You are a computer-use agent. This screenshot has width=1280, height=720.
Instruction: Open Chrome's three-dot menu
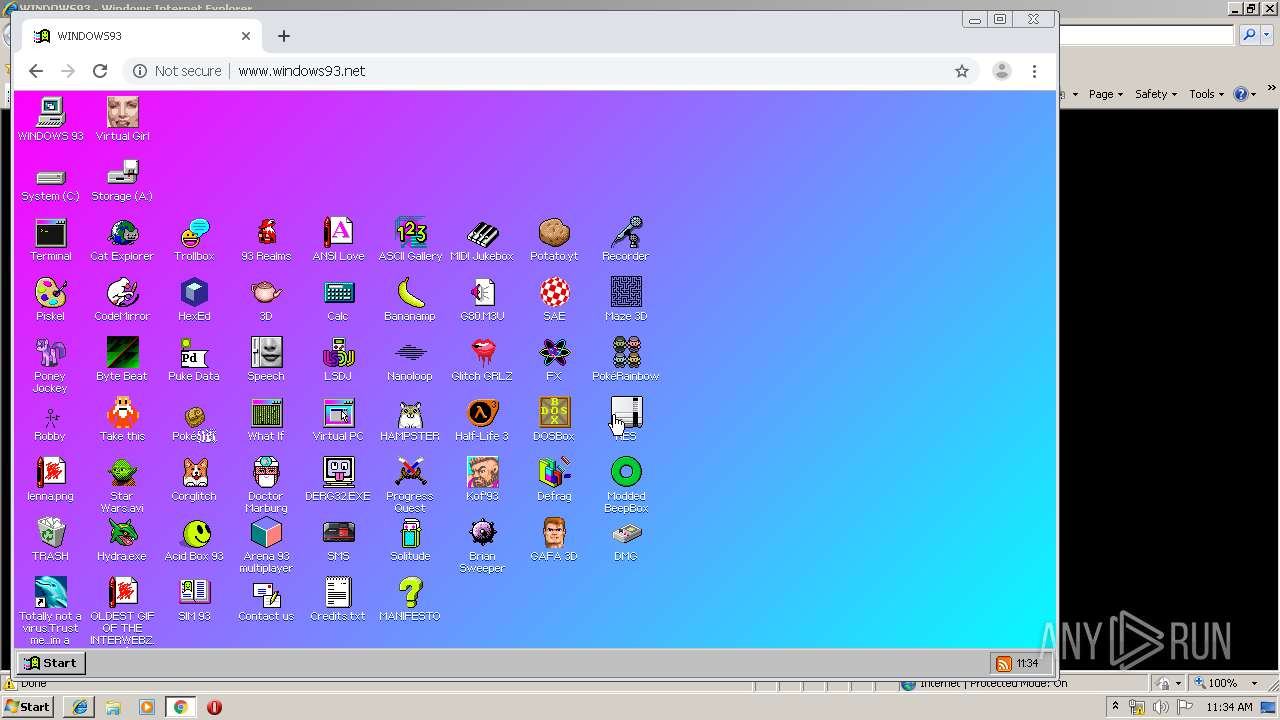(x=1034, y=71)
